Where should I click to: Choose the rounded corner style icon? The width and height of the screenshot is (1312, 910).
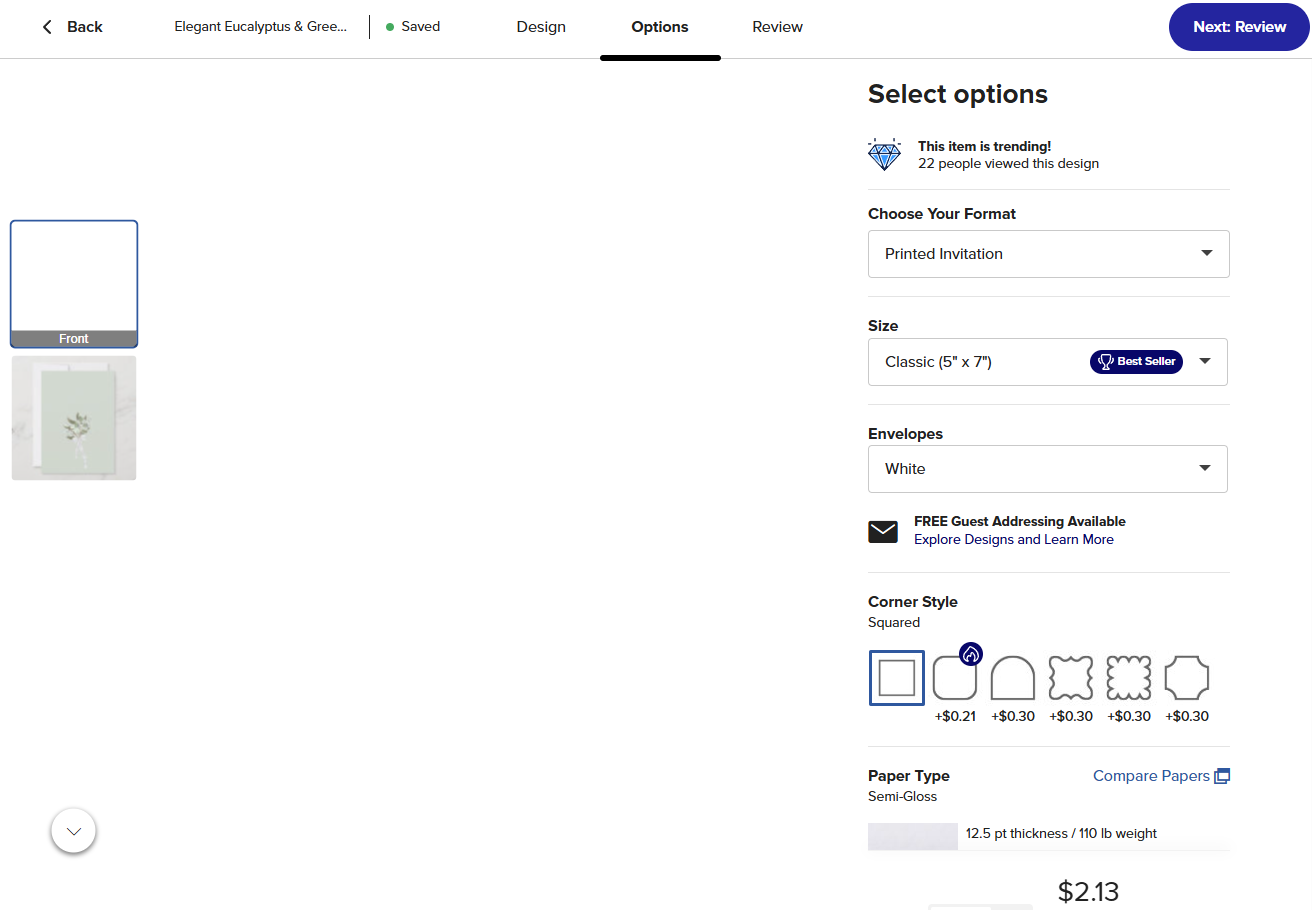(955, 678)
